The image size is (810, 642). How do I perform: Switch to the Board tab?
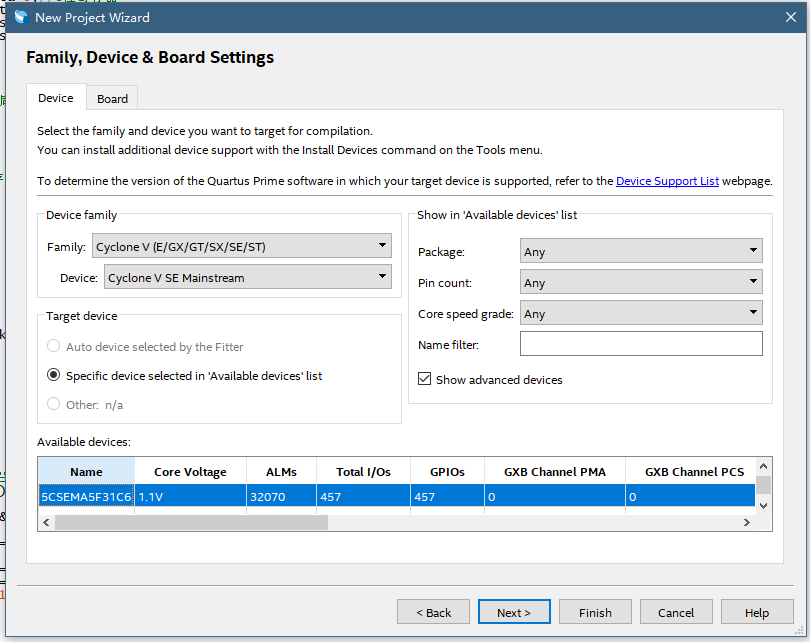(112, 99)
